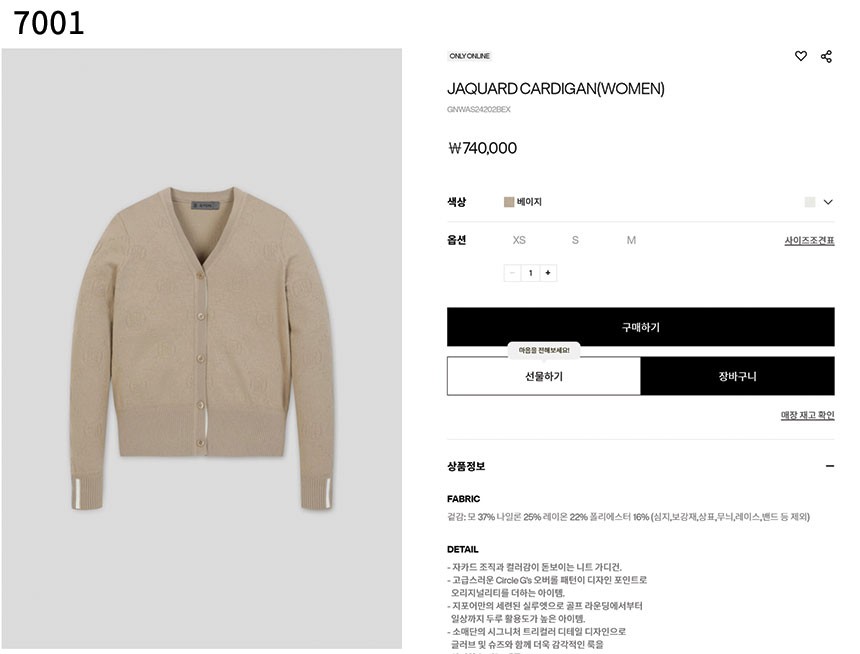
Task: Click the 마음을 전해보세요 tooltip bubble
Action: pos(544,350)
